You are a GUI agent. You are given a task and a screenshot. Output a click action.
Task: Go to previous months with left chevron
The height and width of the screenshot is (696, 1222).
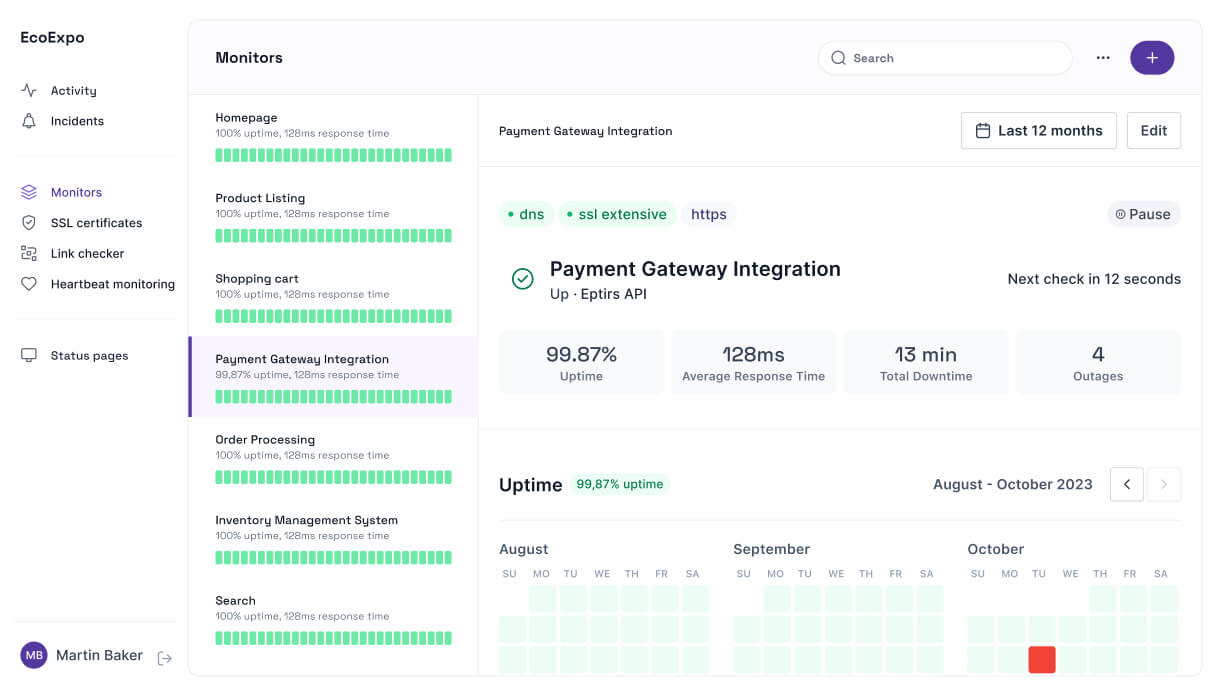(1127, 484)
